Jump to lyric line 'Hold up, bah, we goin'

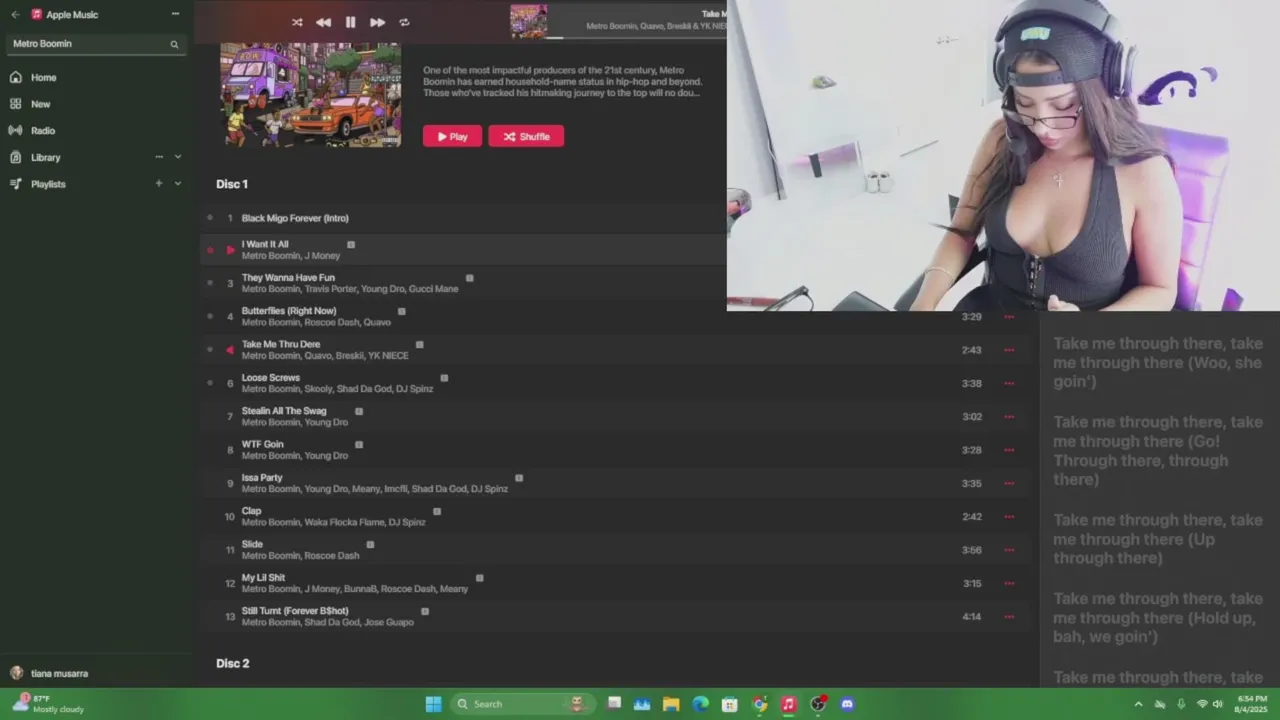[x=1157, y=617]
